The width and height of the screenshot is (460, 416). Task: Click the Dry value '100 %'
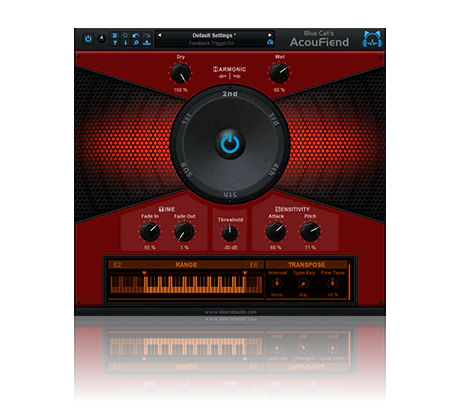point(180,90)
